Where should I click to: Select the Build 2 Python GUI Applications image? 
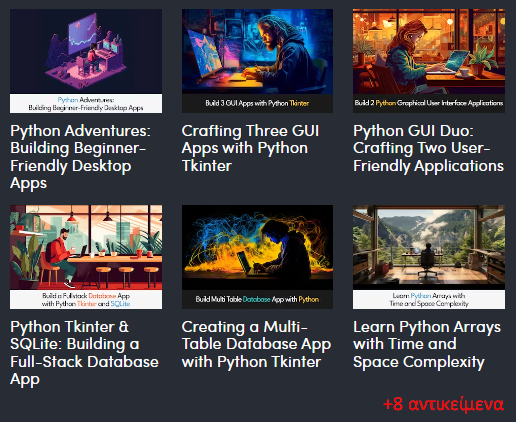[429, 61]
